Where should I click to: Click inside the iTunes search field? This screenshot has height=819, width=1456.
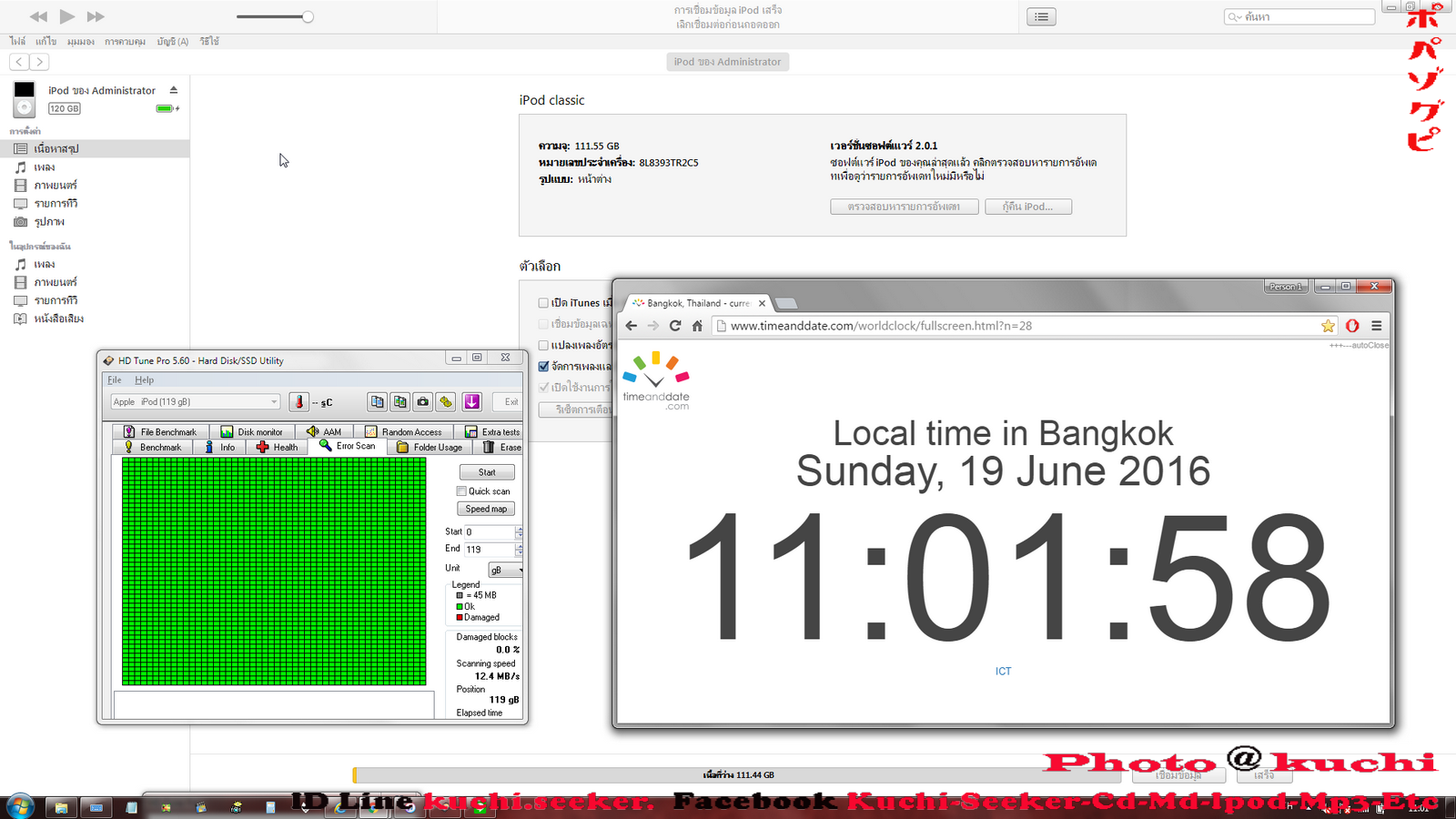point(1299,16)
